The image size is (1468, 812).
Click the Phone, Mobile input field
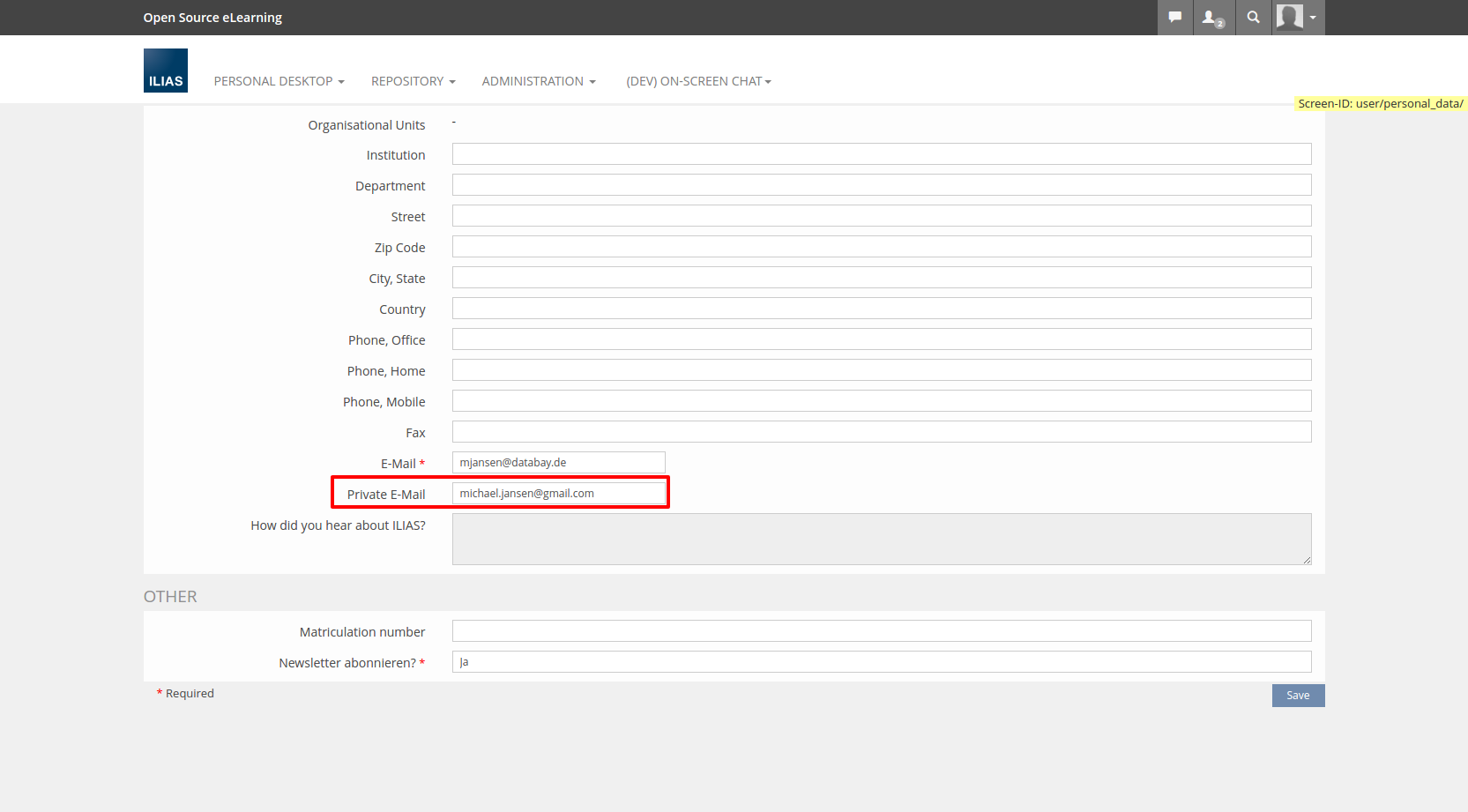click(881, 401)
